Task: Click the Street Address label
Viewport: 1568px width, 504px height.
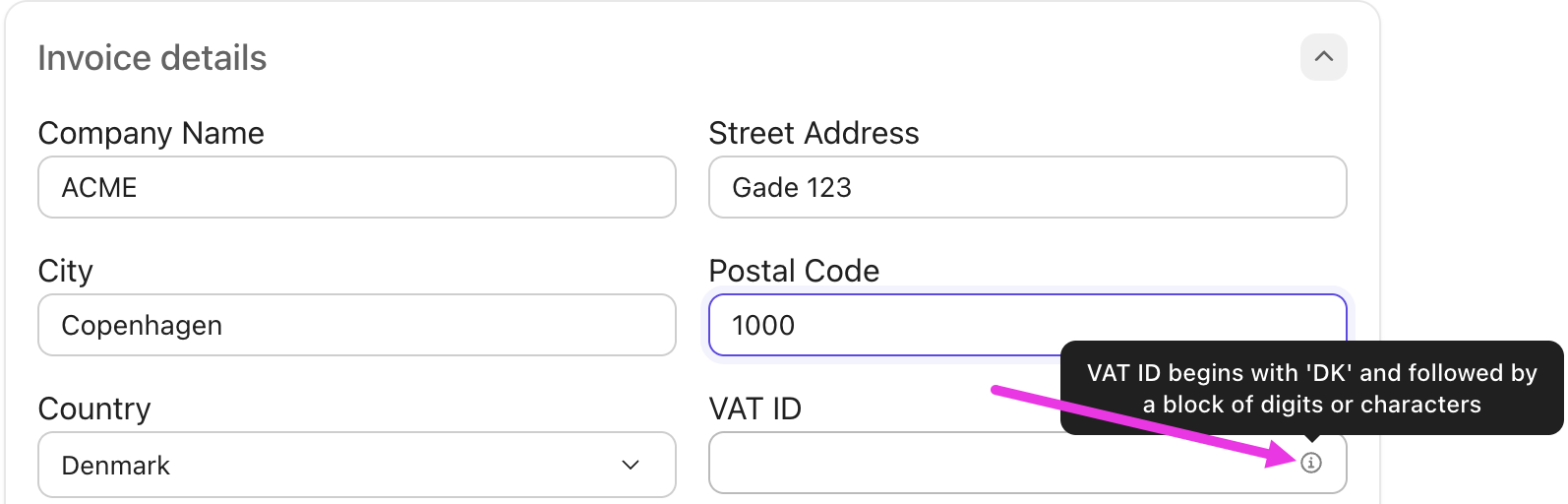Action: point(814,133)
